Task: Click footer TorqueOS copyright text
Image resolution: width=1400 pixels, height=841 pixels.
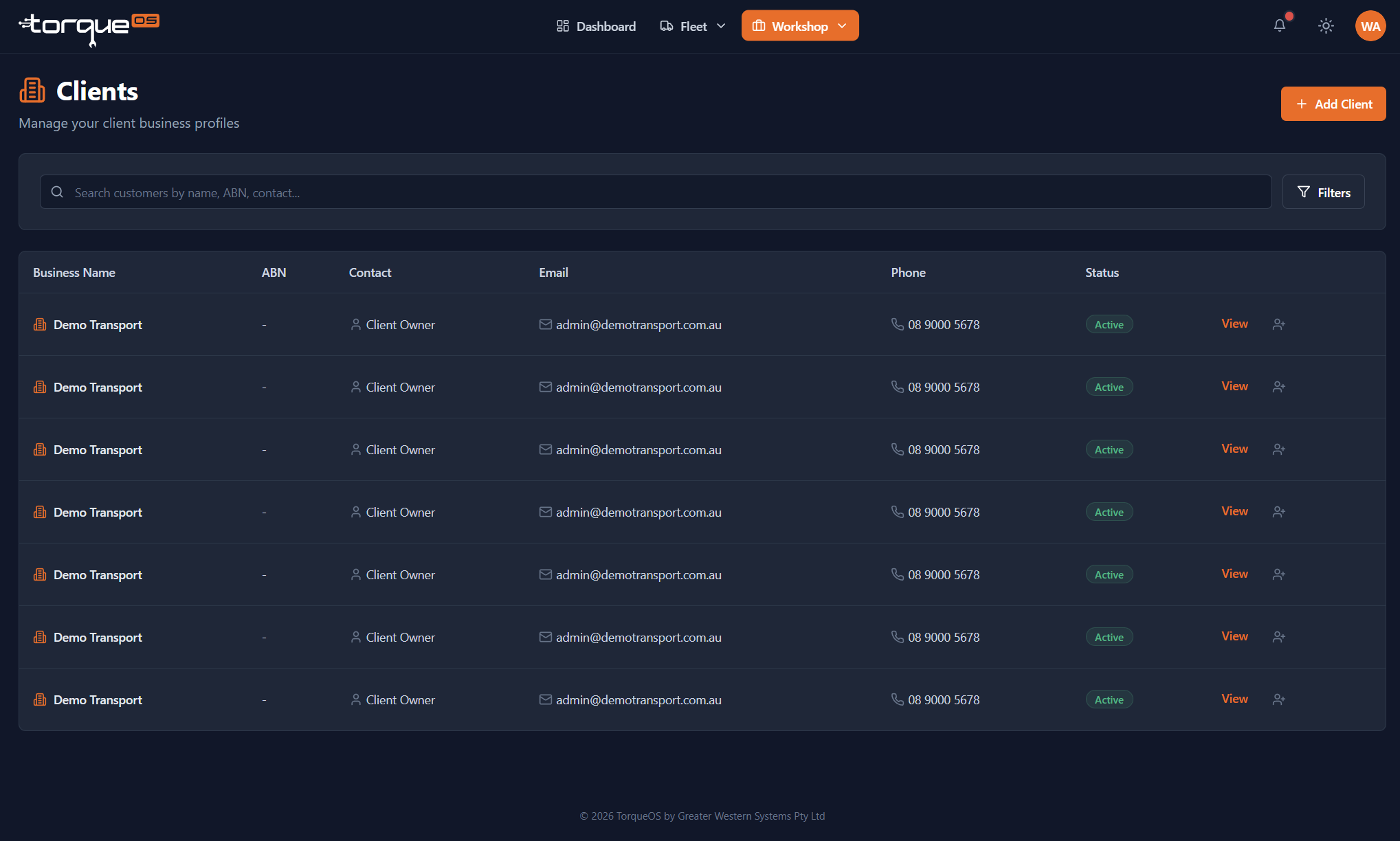Action: pyautogui.click(x=702, y=816)
